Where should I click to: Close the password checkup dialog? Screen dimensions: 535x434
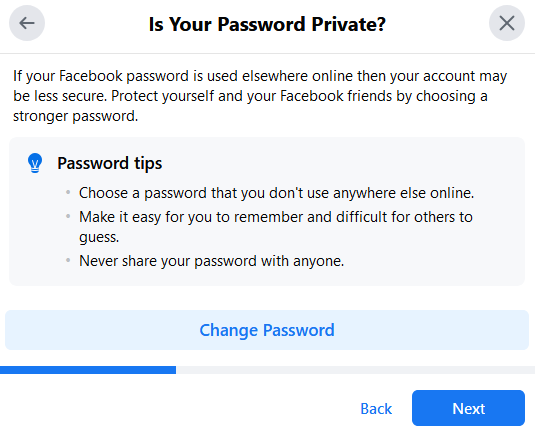coord(507,23)
